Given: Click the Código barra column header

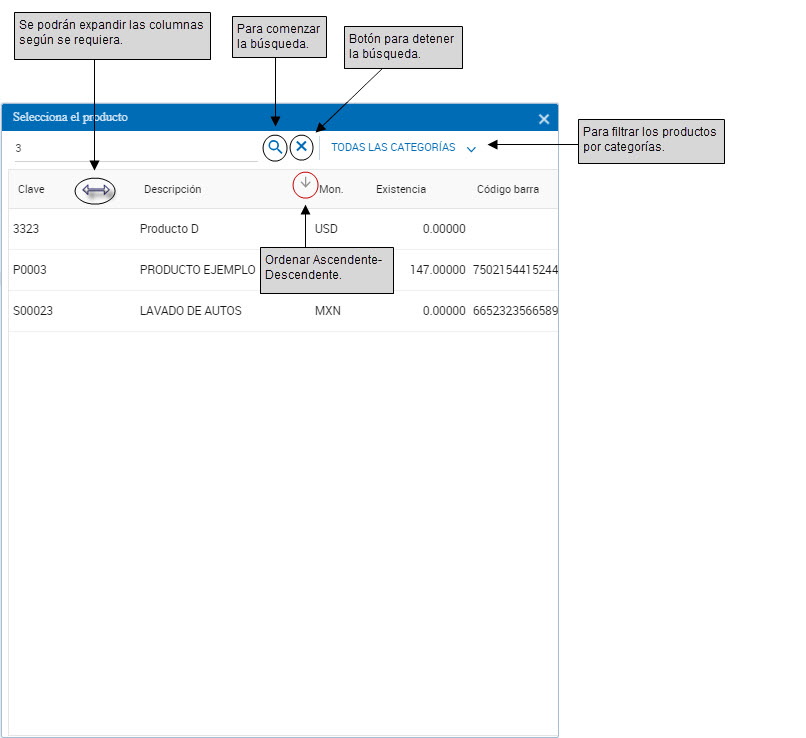Looking at the screenshot, I should (x=508, y=190).
